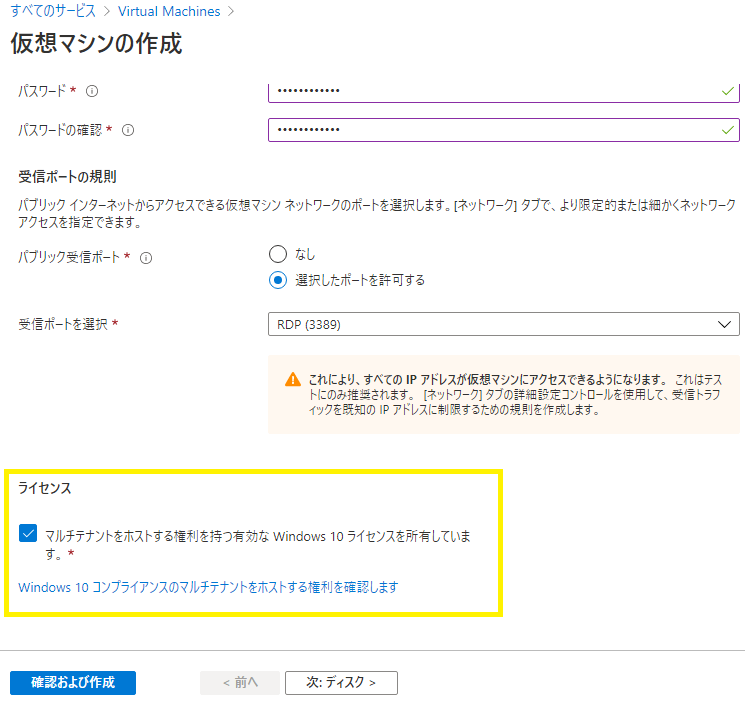745x709 pixels.
Task: Go to 次: ディスク > step
Action: coord(341,682)
